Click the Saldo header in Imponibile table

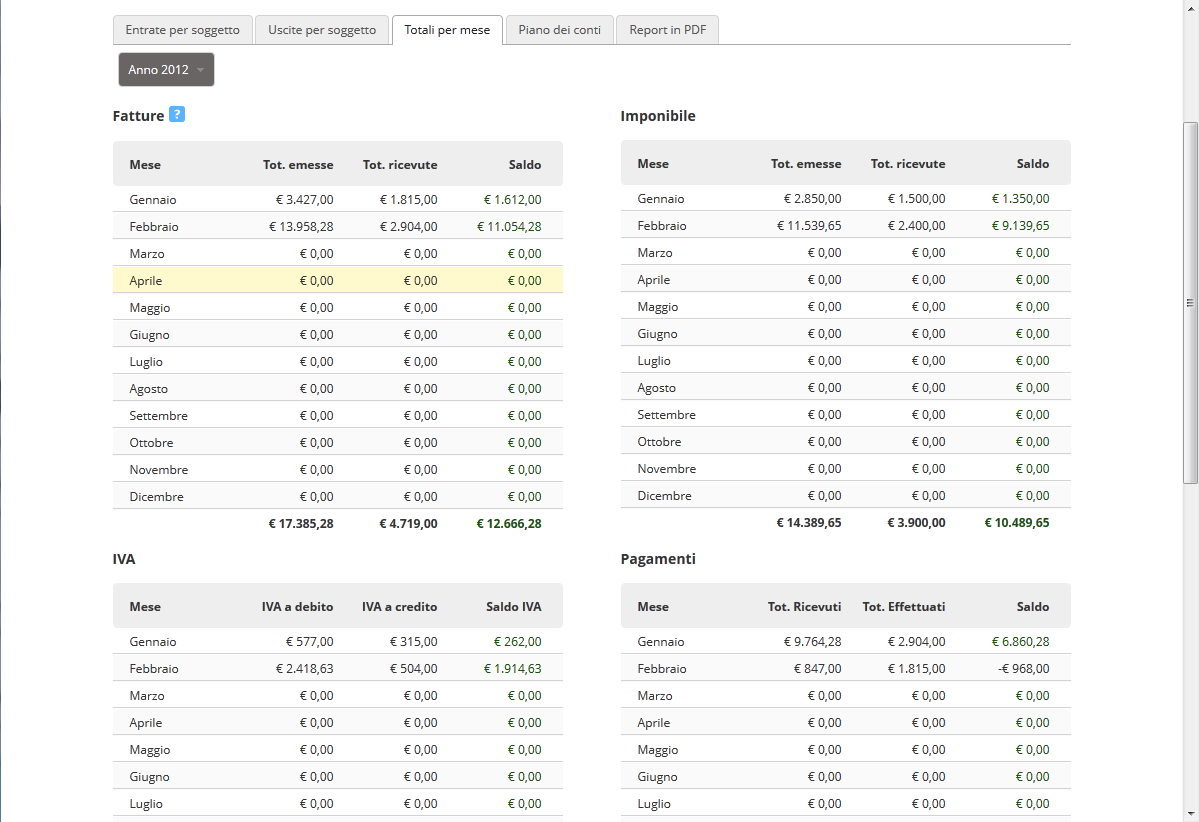pos(1032,164)
